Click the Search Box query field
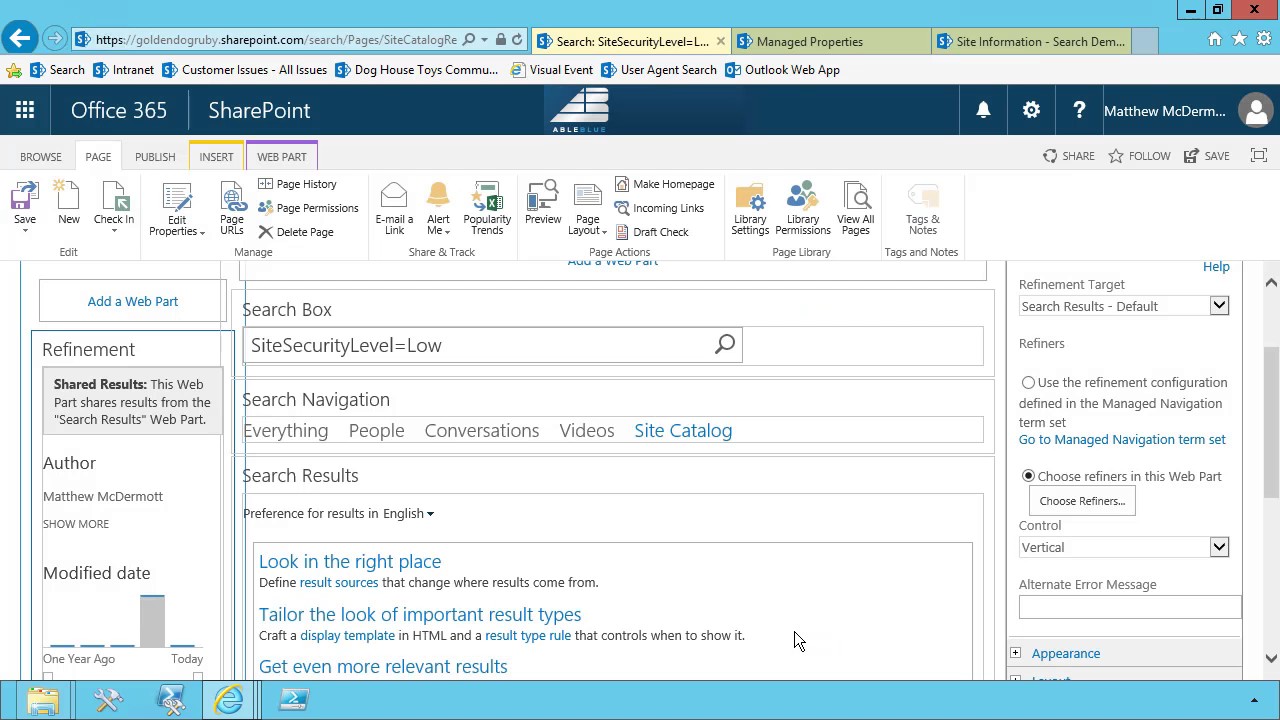The width and height of the screenshot is (1280, 720). (478, 345)
